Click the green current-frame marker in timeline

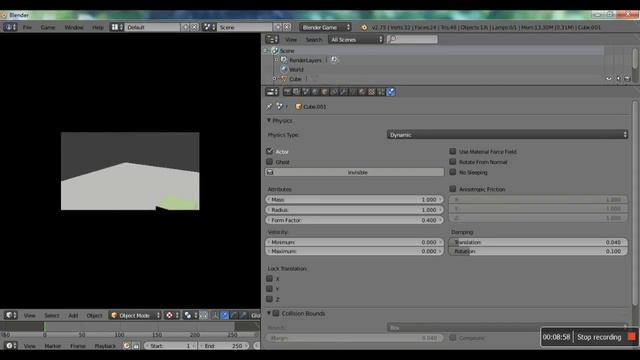pyautogui.click(x=45, y=326)
